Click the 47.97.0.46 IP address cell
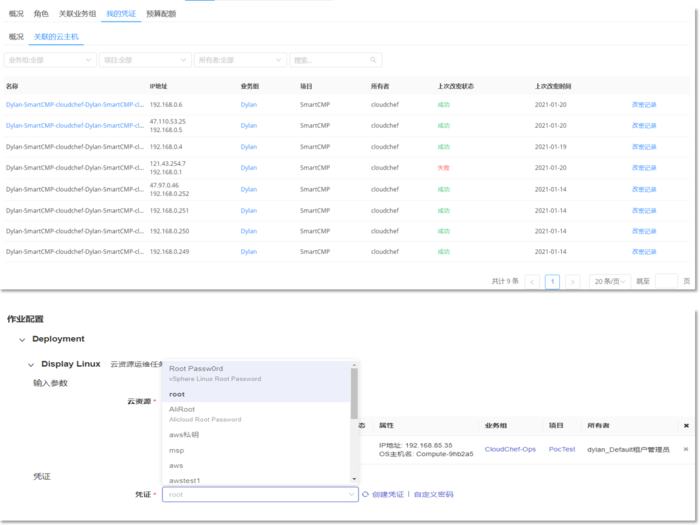 pyautogui.click(x=164, y=185)
